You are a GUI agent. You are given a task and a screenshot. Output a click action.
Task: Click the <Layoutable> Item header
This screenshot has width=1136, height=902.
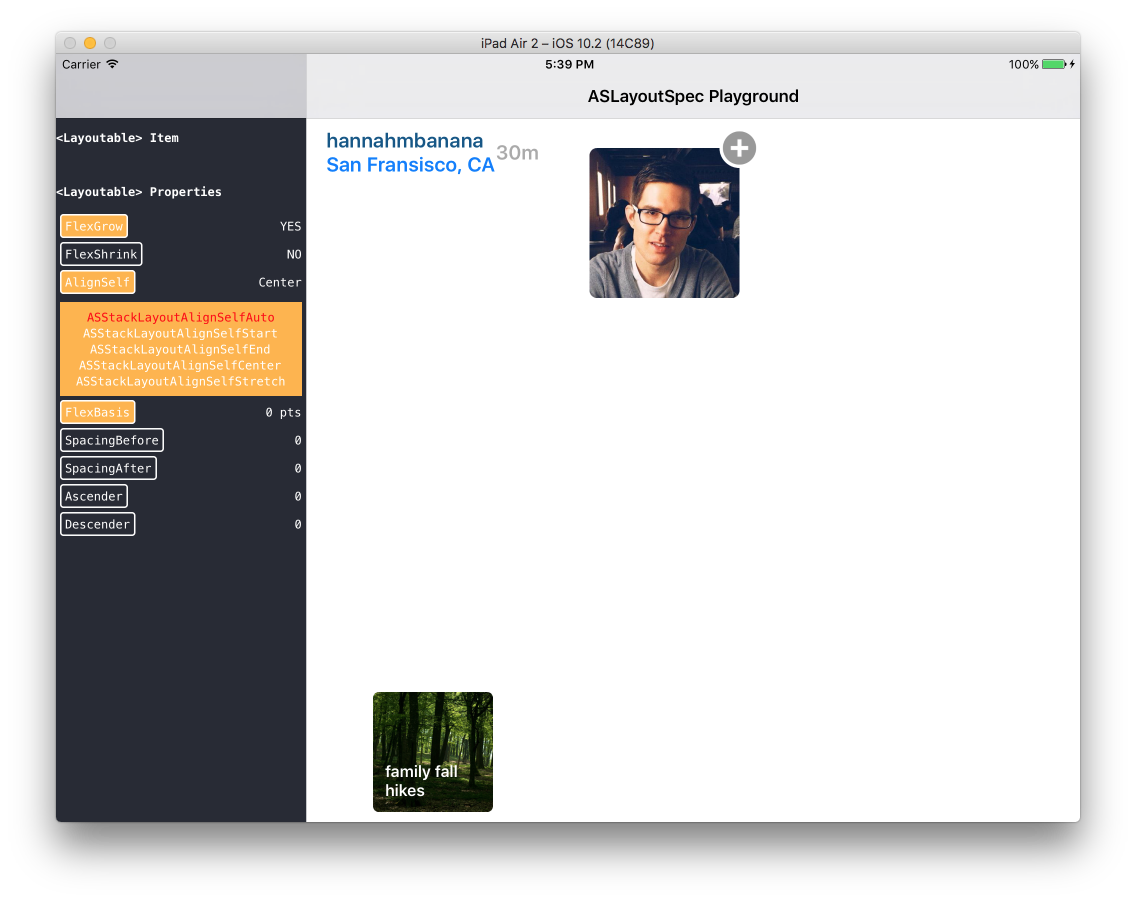[x=117, y=138]
